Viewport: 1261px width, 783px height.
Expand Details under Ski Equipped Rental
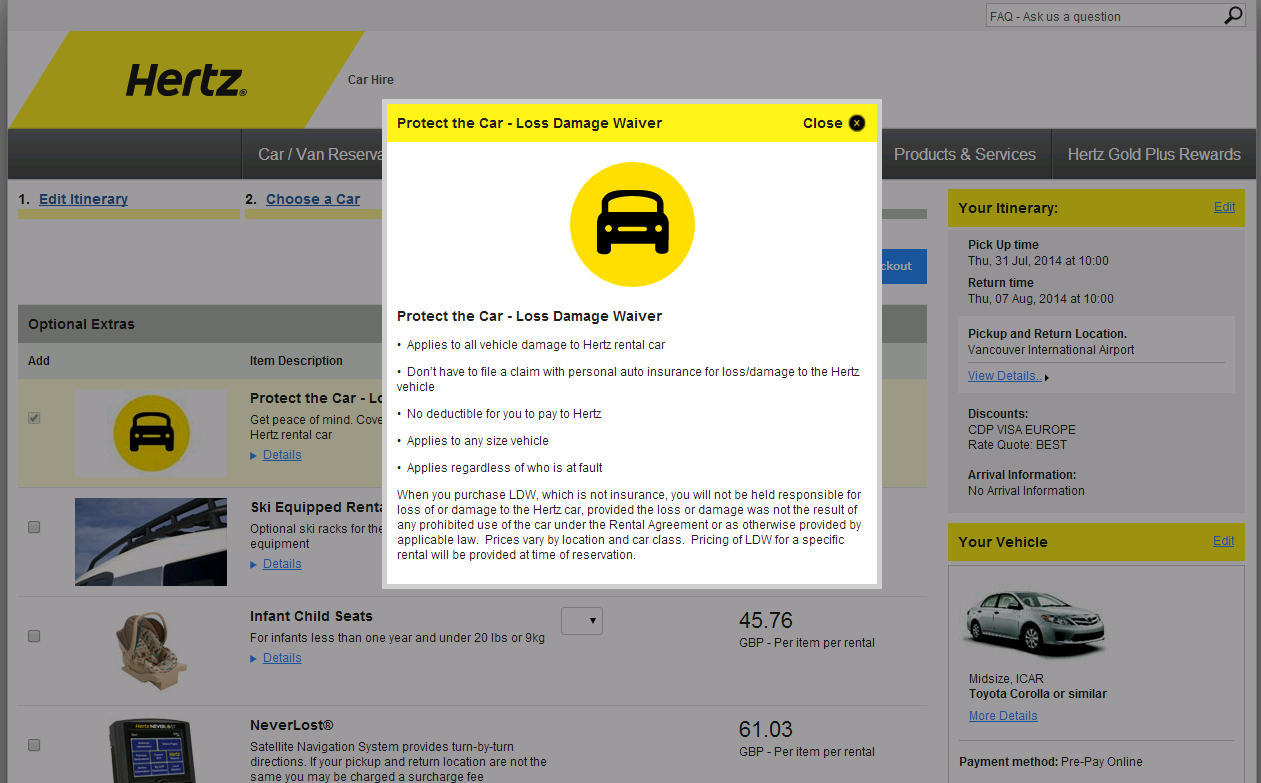pos(282,564)
